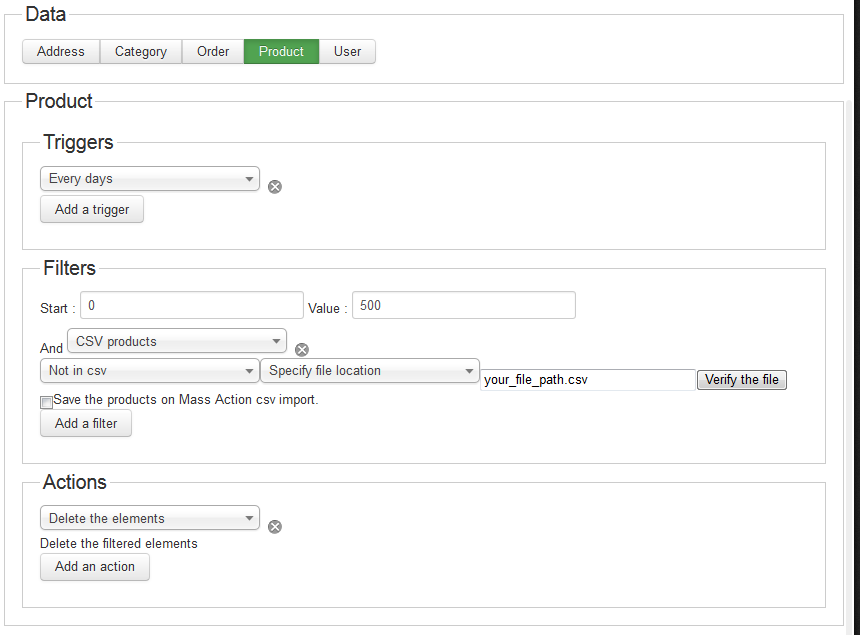Remove the CSV products filter
Image resolution: width=860 pixels, height=635 pixels.
point(302,350)
